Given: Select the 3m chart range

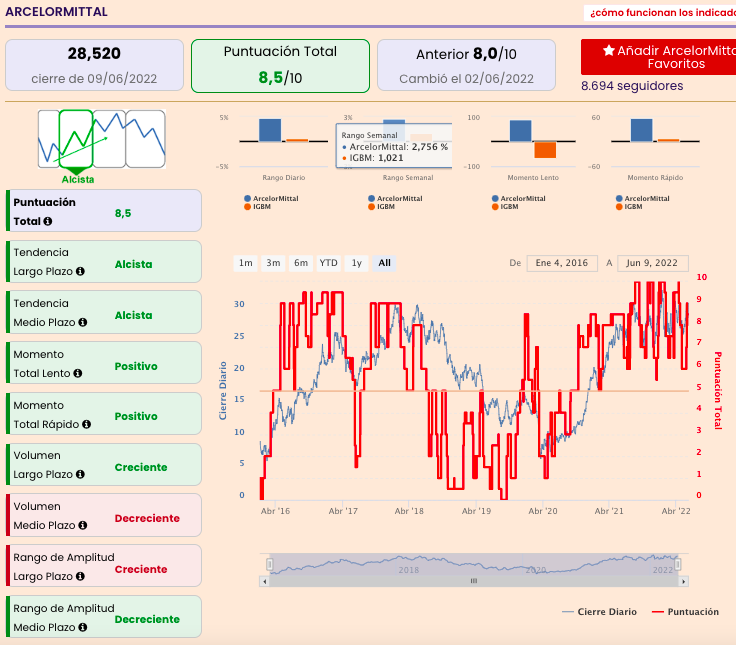Looking at the screenshot, I should (273, 263).
